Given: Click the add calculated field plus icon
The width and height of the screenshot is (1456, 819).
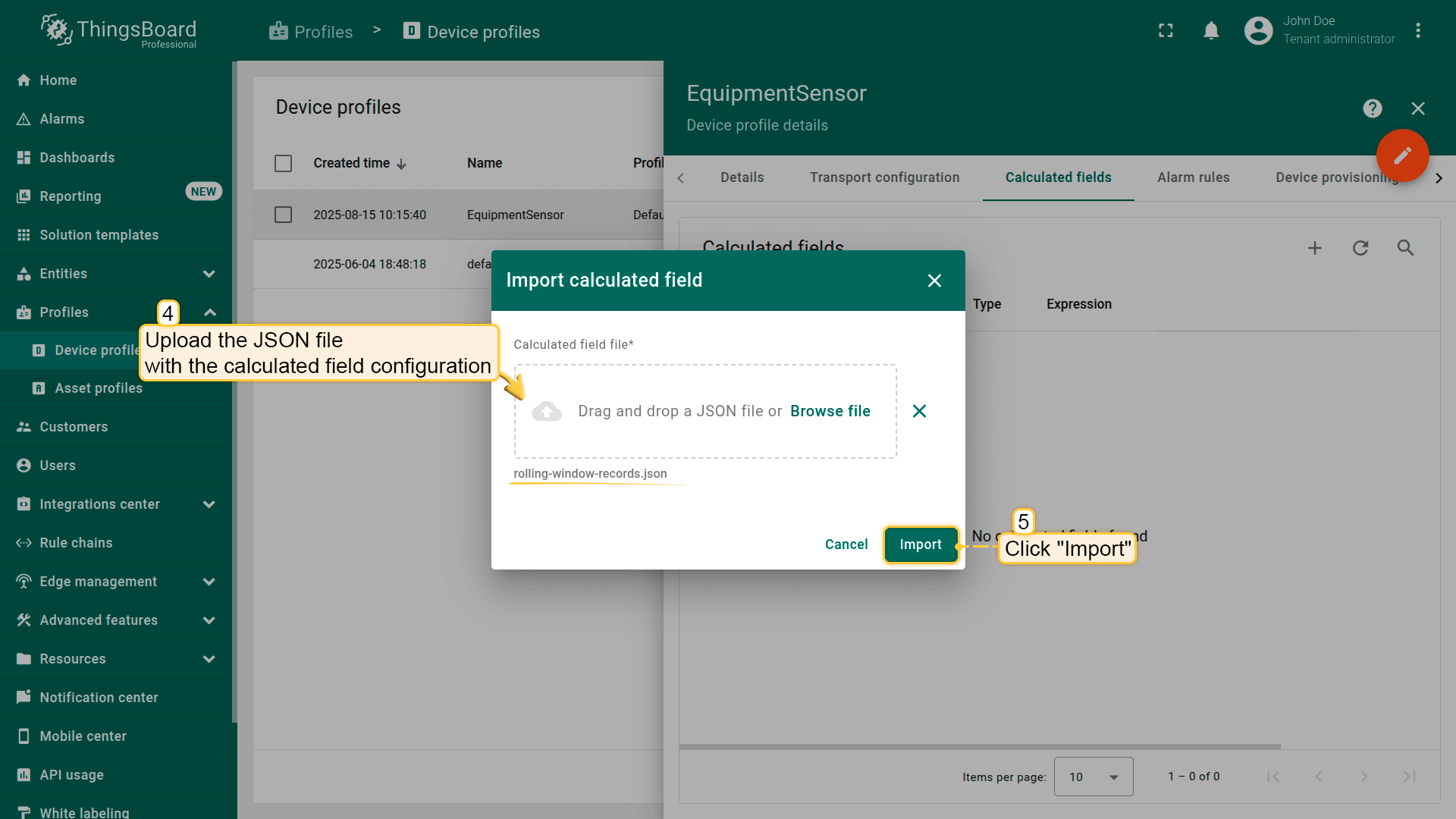Looking at the screenshot, I should tap(1315, 248).
